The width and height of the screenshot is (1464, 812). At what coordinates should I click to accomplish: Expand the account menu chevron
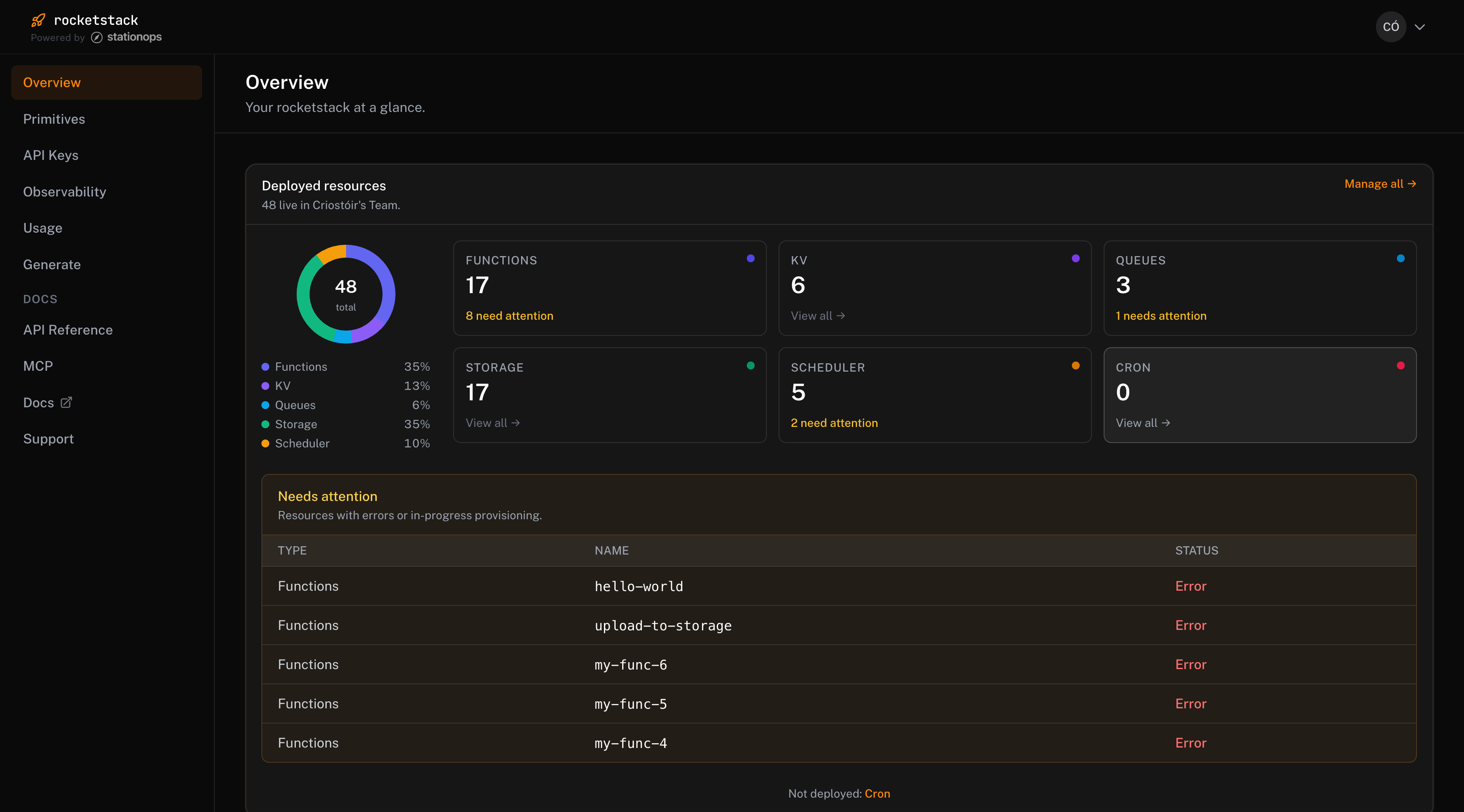pyautogui.click(x=1420, y=27)
